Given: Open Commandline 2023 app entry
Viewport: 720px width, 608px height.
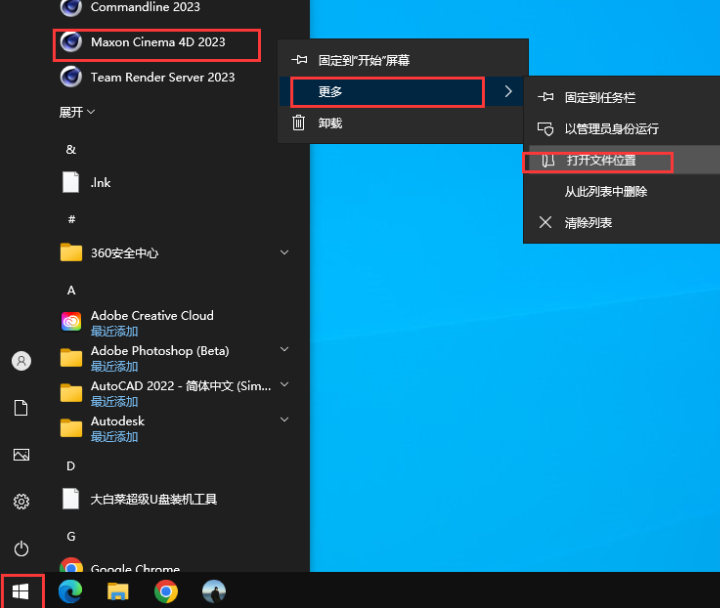Looking at the screenshot, I should [x=145, y=8].
